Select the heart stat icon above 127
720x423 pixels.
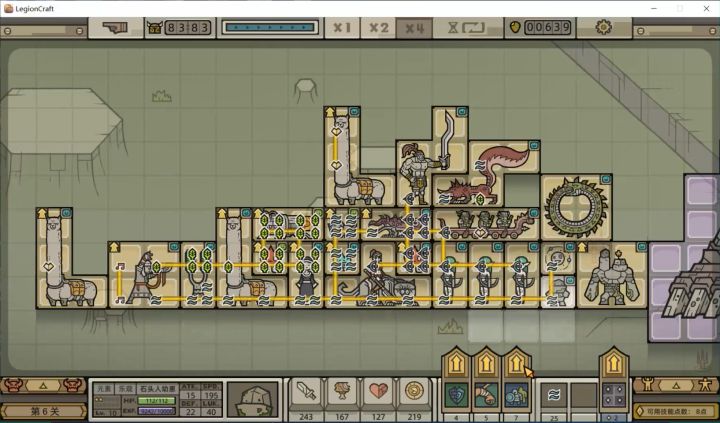tap(378, 392)
